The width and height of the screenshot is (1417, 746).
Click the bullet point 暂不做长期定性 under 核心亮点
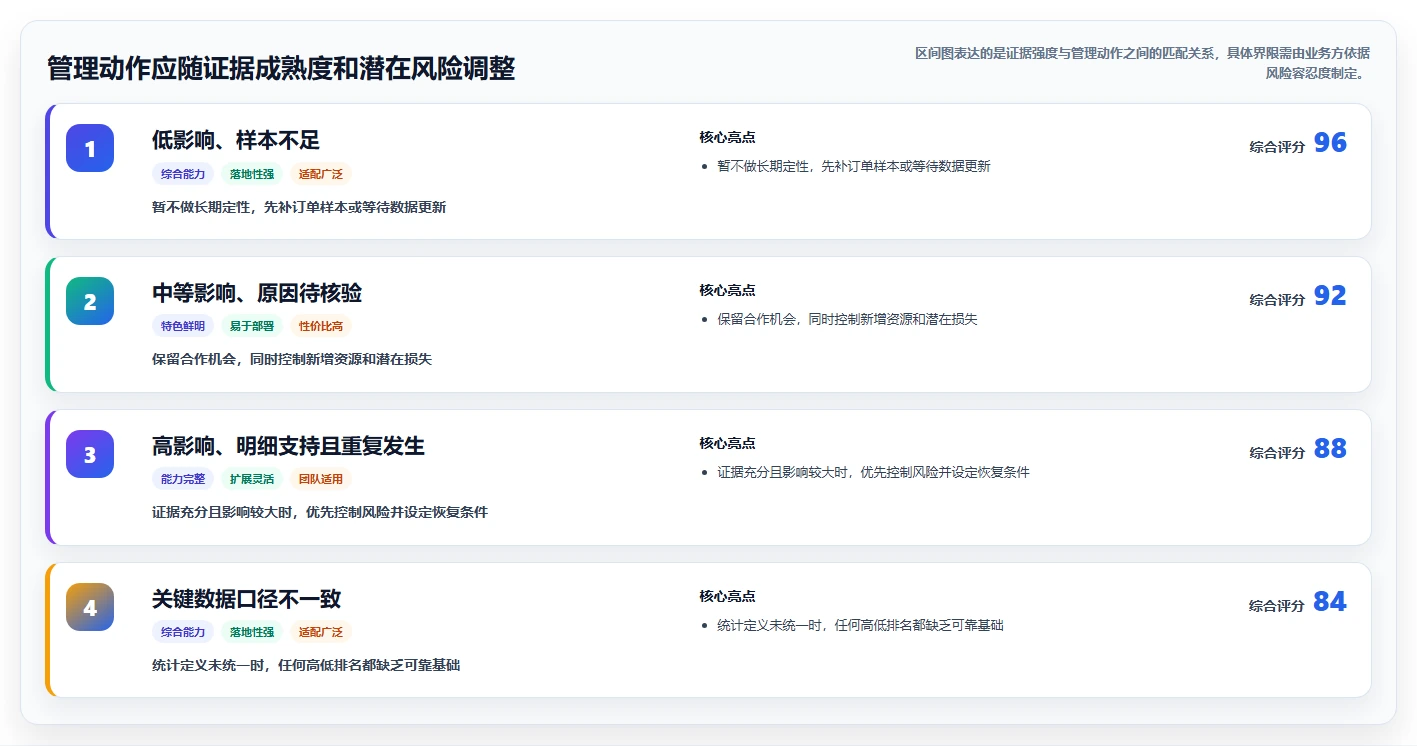(853, 166)
